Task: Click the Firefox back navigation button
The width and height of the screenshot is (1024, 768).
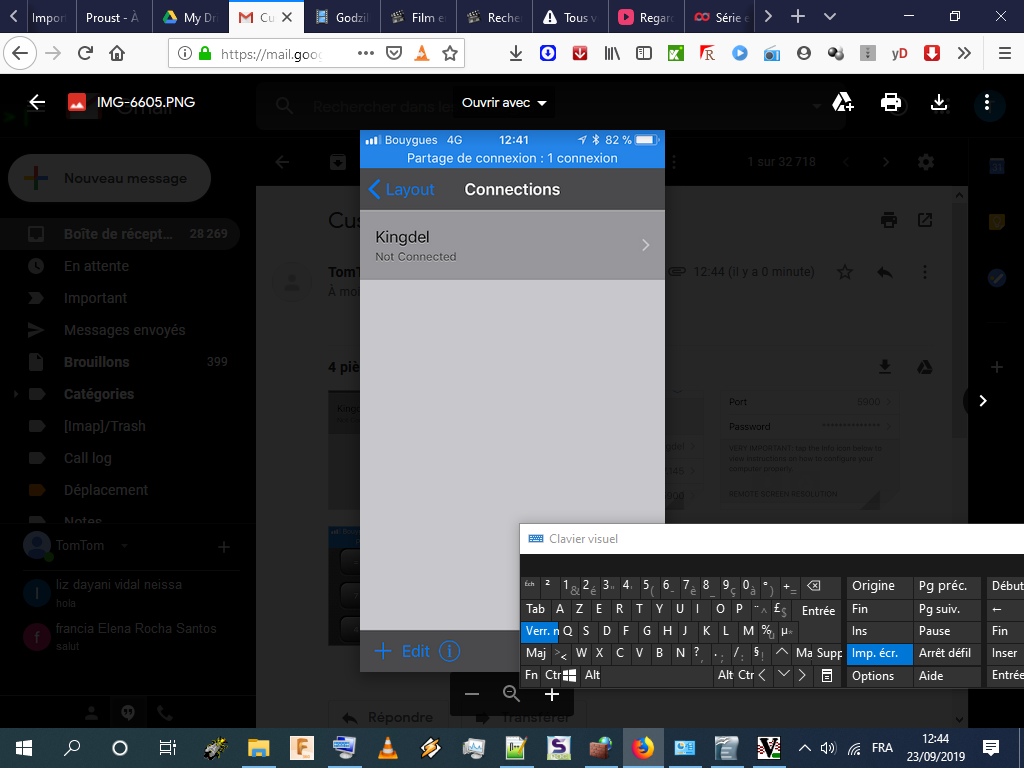Action: coord(20,53)
